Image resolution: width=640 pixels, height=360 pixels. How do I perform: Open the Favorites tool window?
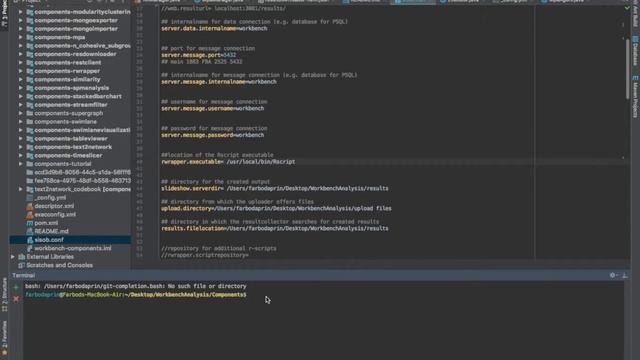(x=4, y=337)
